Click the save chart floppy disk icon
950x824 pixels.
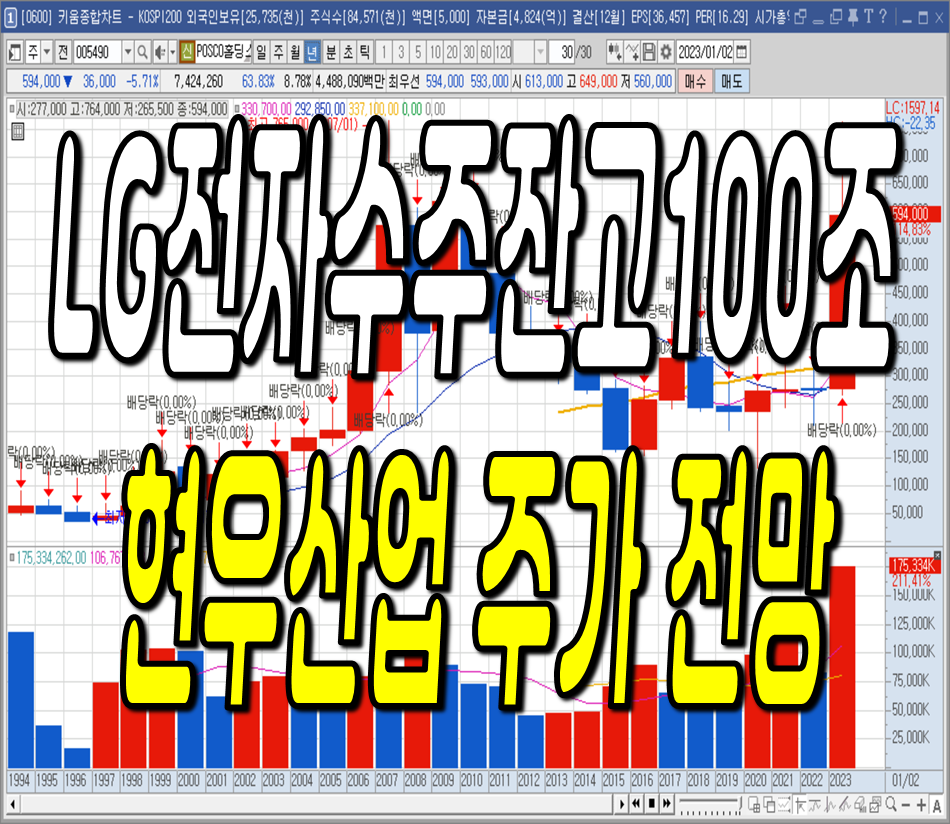click(648, 52)
